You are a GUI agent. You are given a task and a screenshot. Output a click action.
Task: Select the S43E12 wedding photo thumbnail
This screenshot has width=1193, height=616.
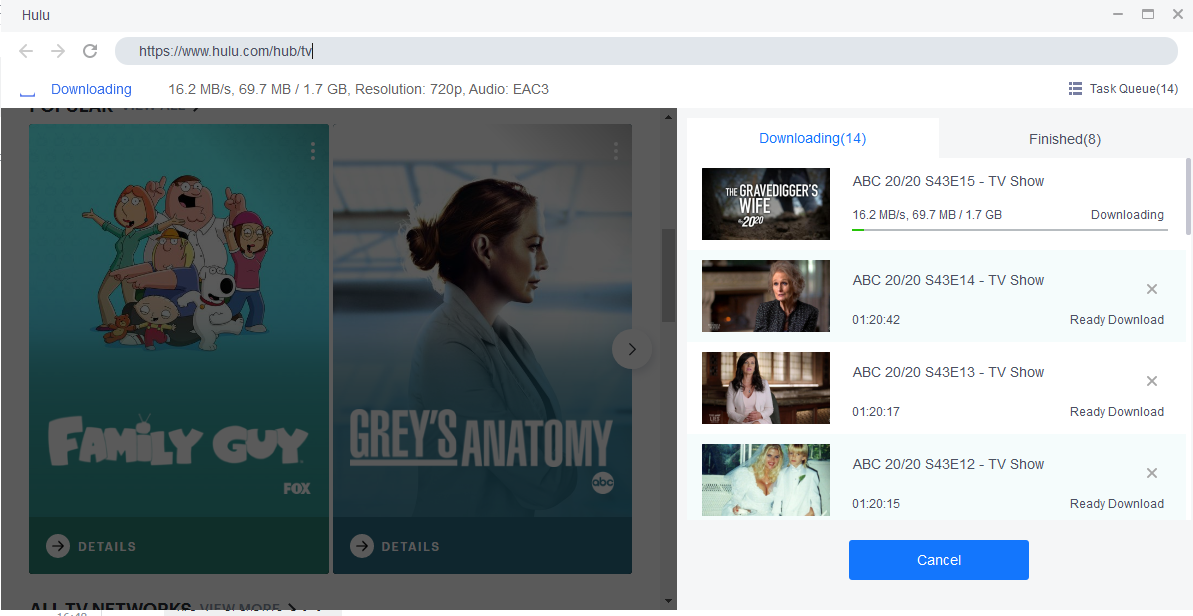(x=765, y=480)
